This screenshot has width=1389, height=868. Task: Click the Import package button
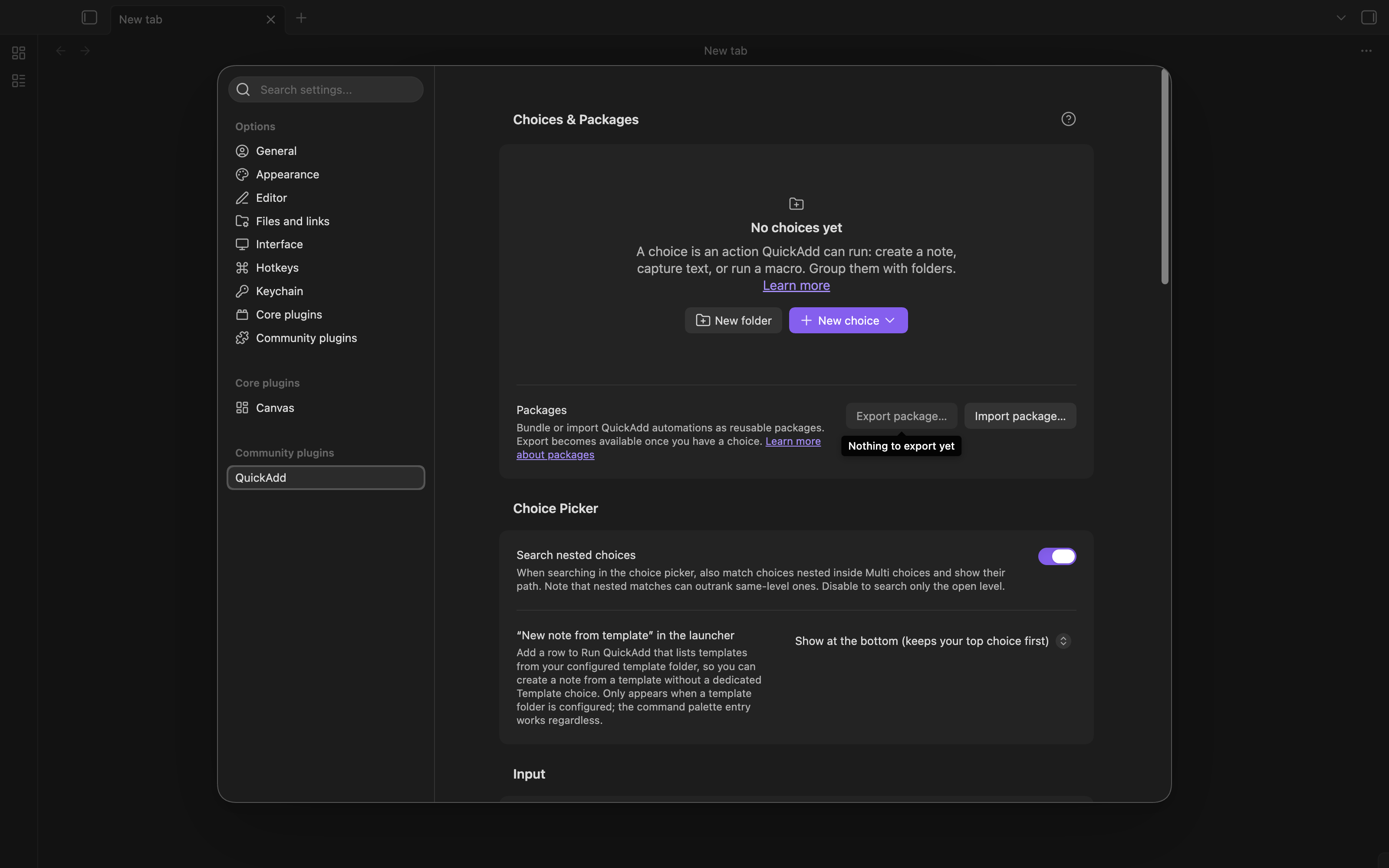[1020, 416]
